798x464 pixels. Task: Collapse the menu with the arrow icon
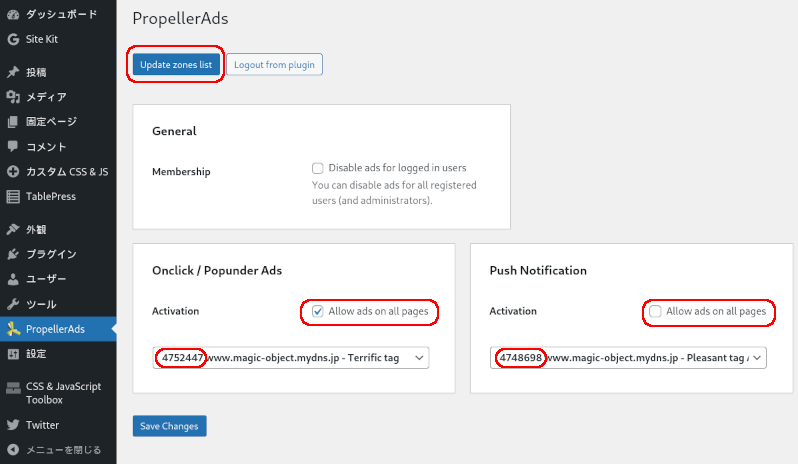pyautogui.click(x=13, y=450)
